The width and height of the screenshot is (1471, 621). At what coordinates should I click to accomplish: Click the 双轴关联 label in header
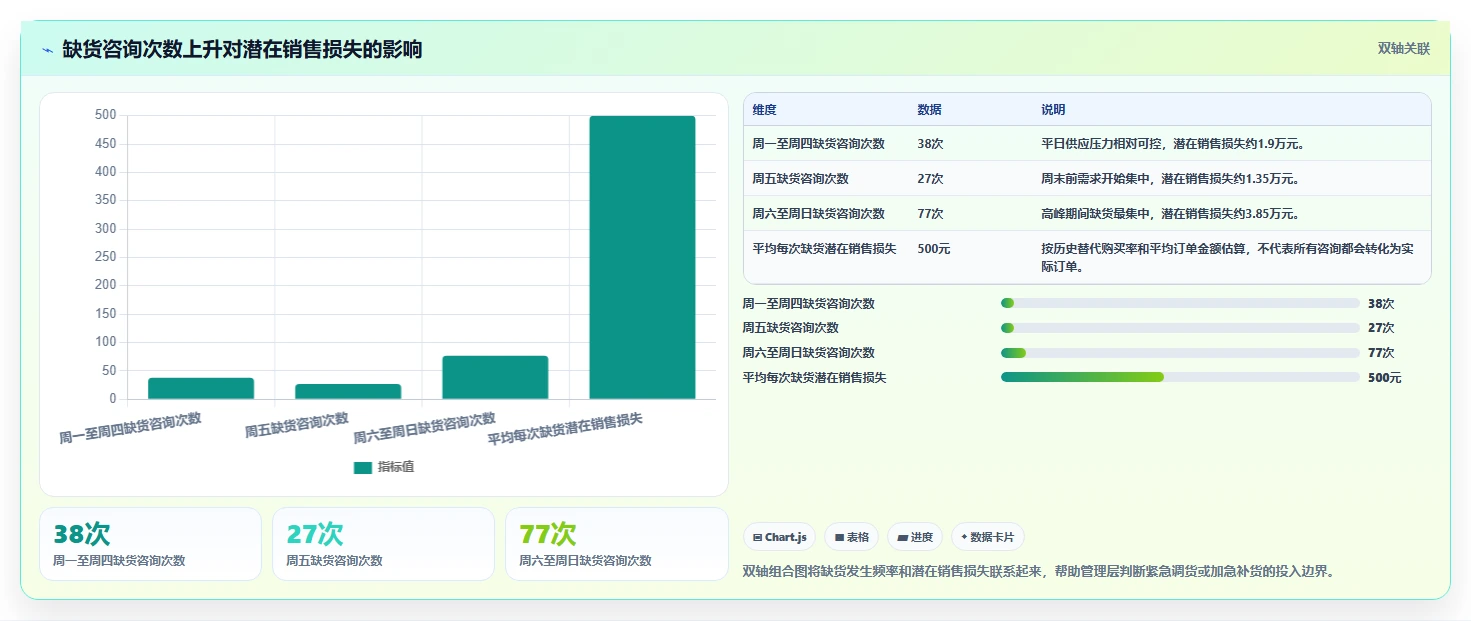[1404, 49]
